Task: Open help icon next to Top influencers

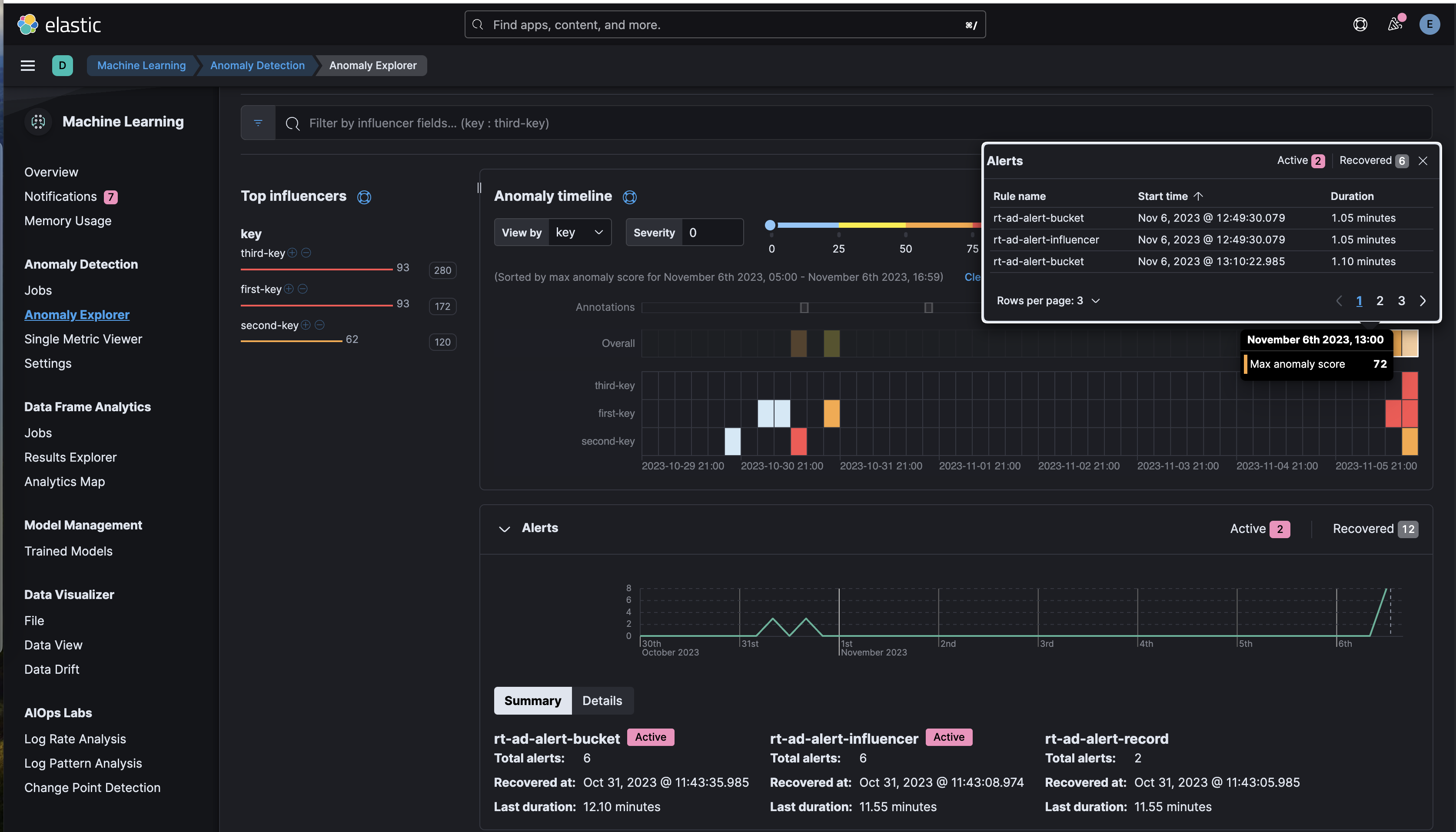Action: tap(364, 197)
